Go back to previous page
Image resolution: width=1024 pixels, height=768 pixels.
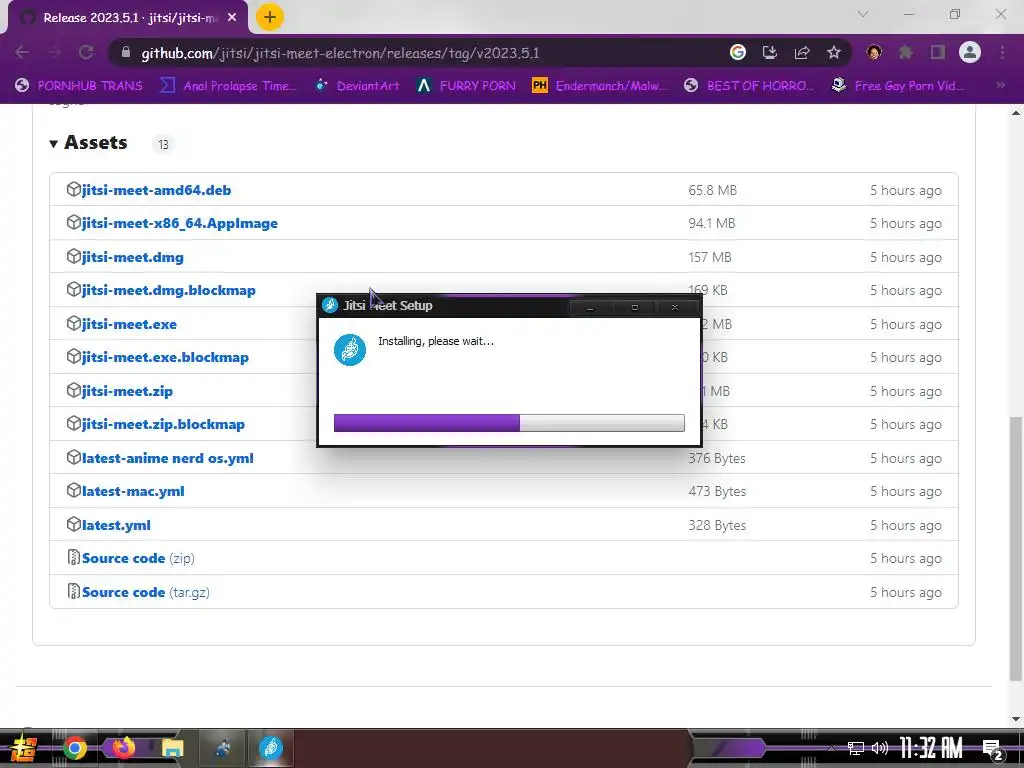[x=22, y=52]
